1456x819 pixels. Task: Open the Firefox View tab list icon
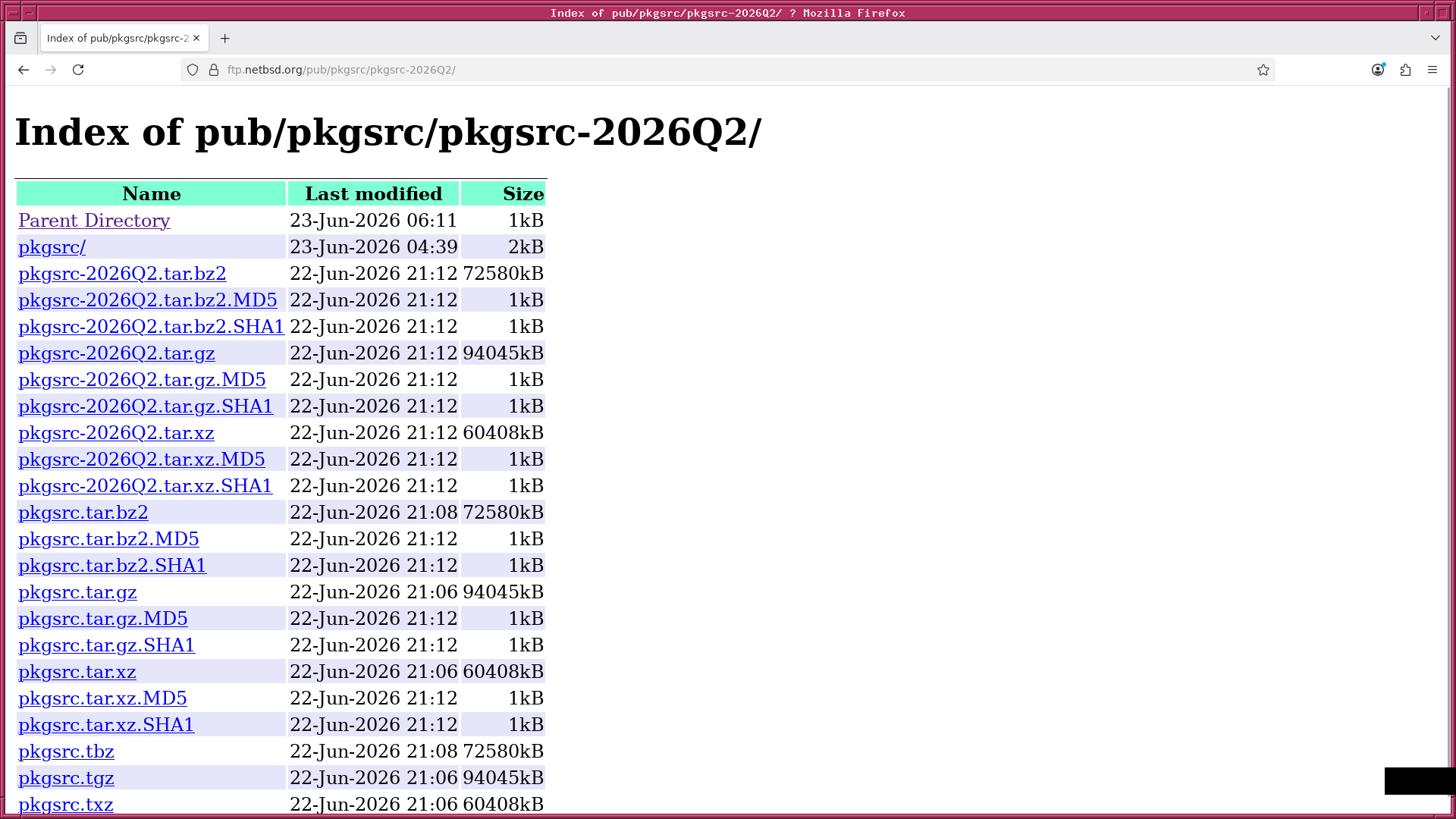(20, 38)
